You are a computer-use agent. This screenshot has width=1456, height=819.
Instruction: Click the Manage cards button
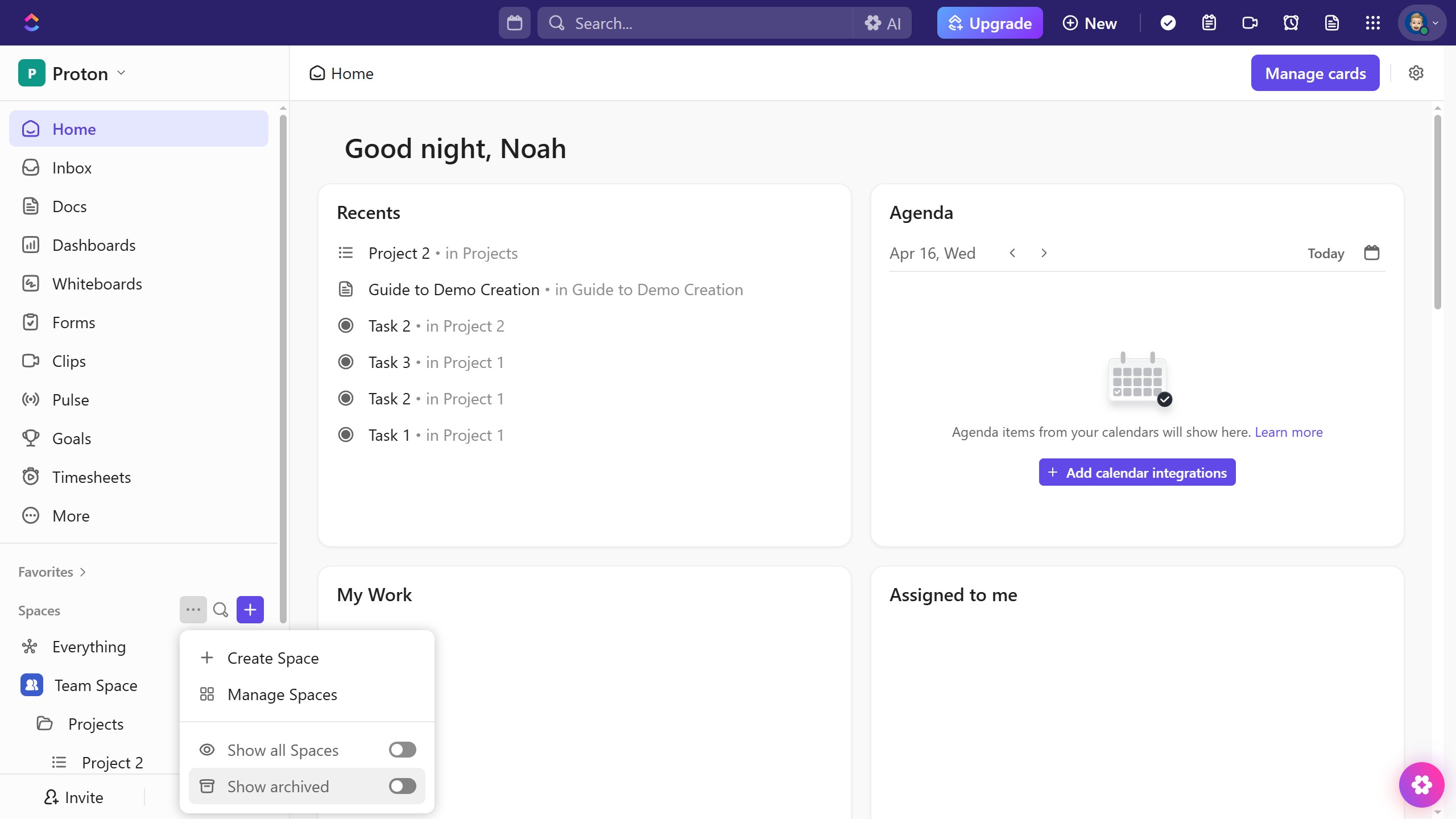pos(1315,73)
